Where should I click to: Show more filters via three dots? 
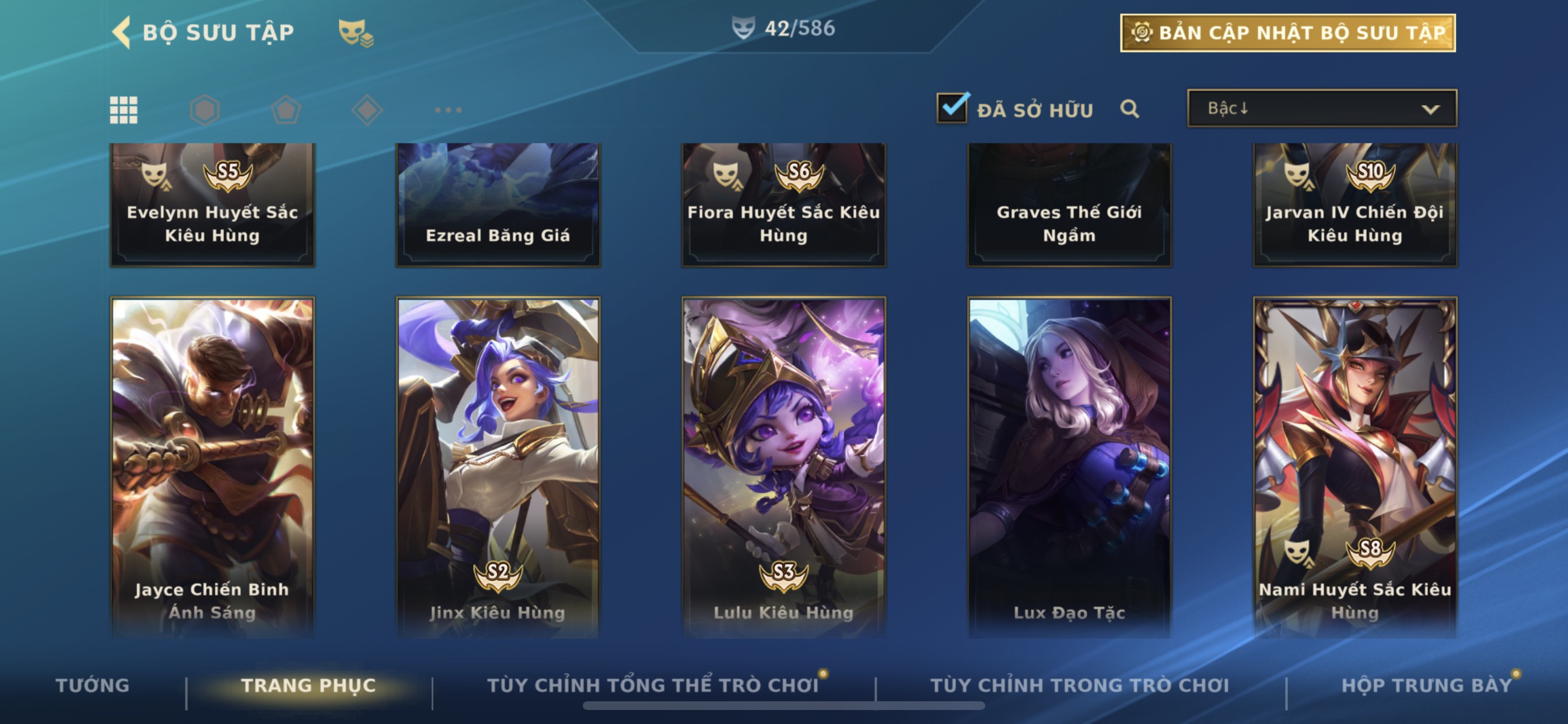click(449, 110)
